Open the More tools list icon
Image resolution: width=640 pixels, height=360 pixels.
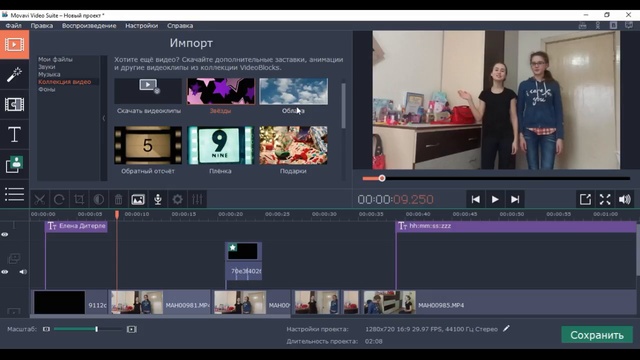point(14,194)
